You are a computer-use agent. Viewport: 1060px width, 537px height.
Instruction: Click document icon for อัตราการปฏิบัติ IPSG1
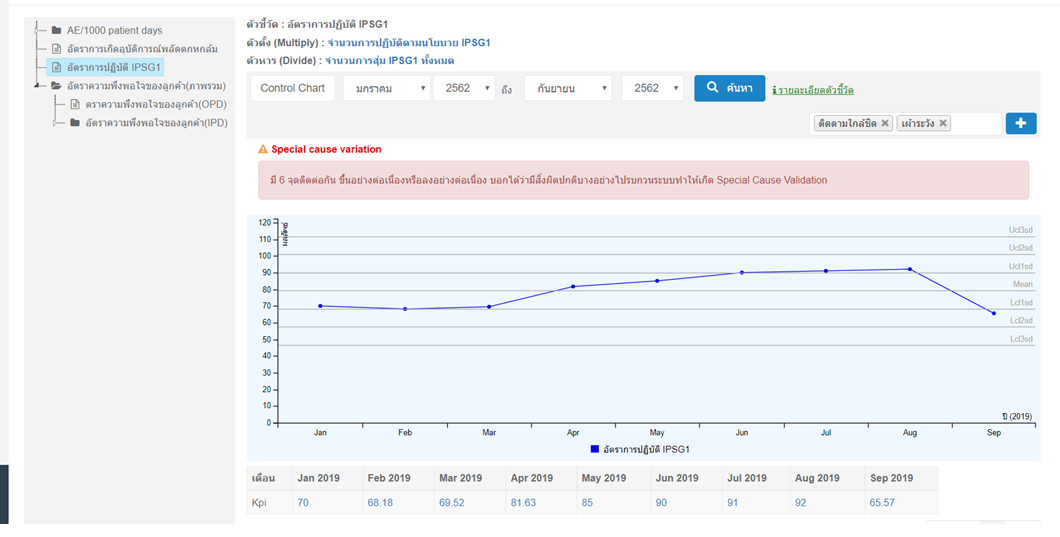tap(56, 67)
